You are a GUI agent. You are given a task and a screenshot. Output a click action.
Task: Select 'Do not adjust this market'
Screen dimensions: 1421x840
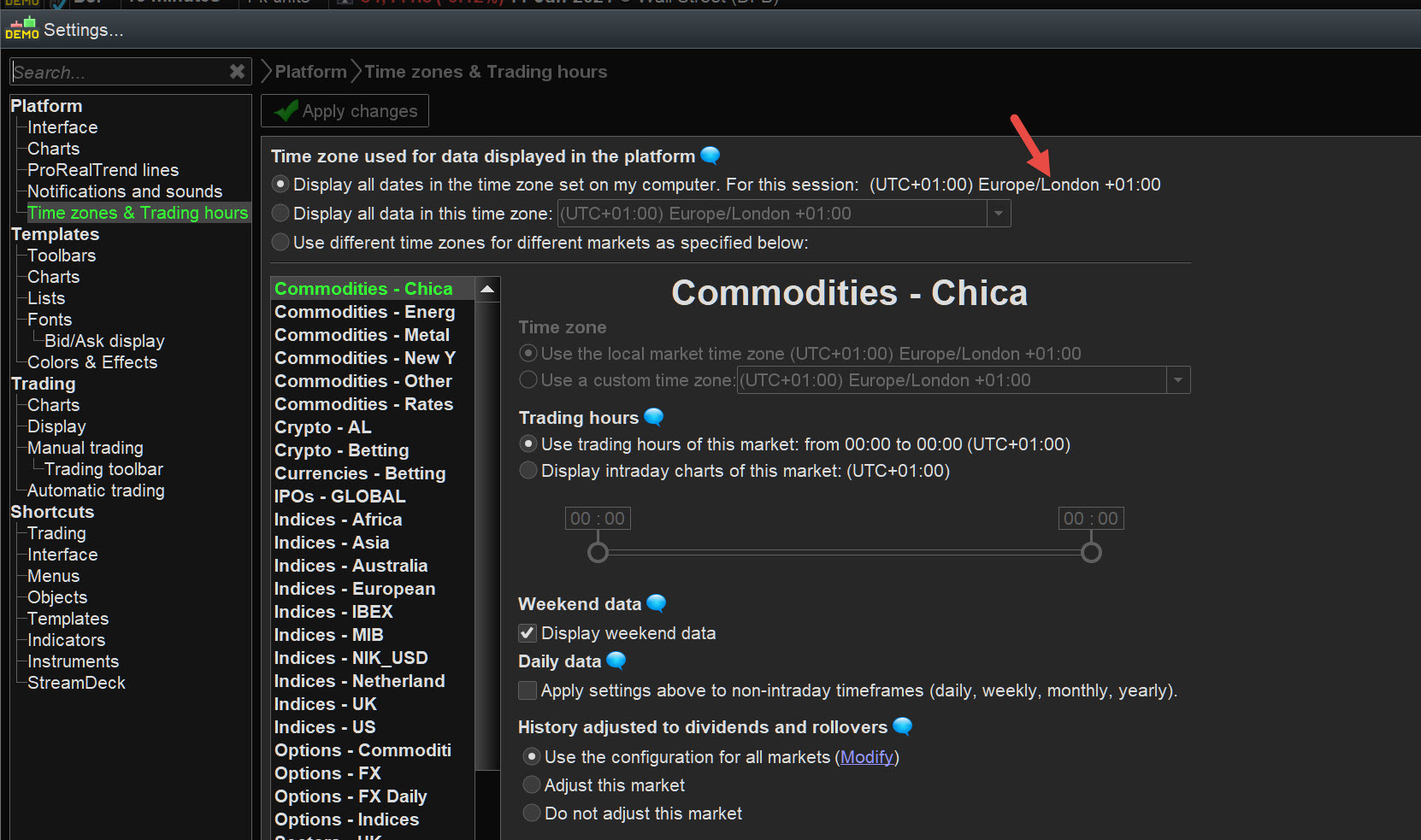click(x=532, y=814)
